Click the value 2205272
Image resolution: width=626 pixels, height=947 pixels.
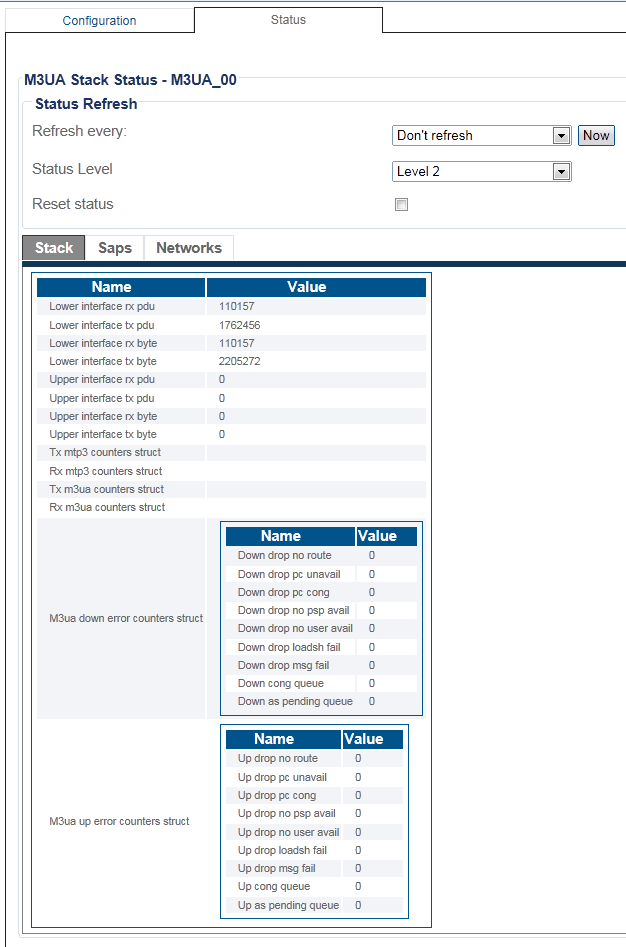tap(240, 361)
